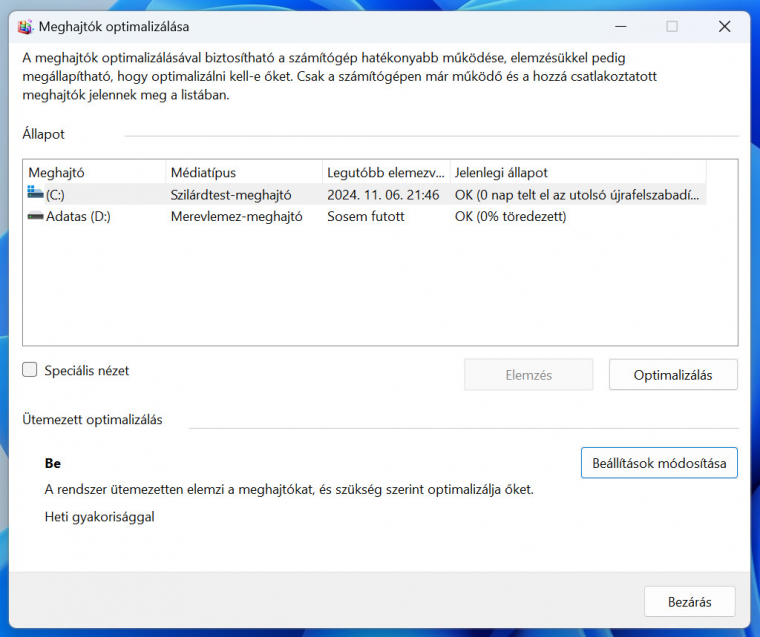Click the Optimalizálás button
Viewport: 760px width, 637px height.
(x=673, y=375)
